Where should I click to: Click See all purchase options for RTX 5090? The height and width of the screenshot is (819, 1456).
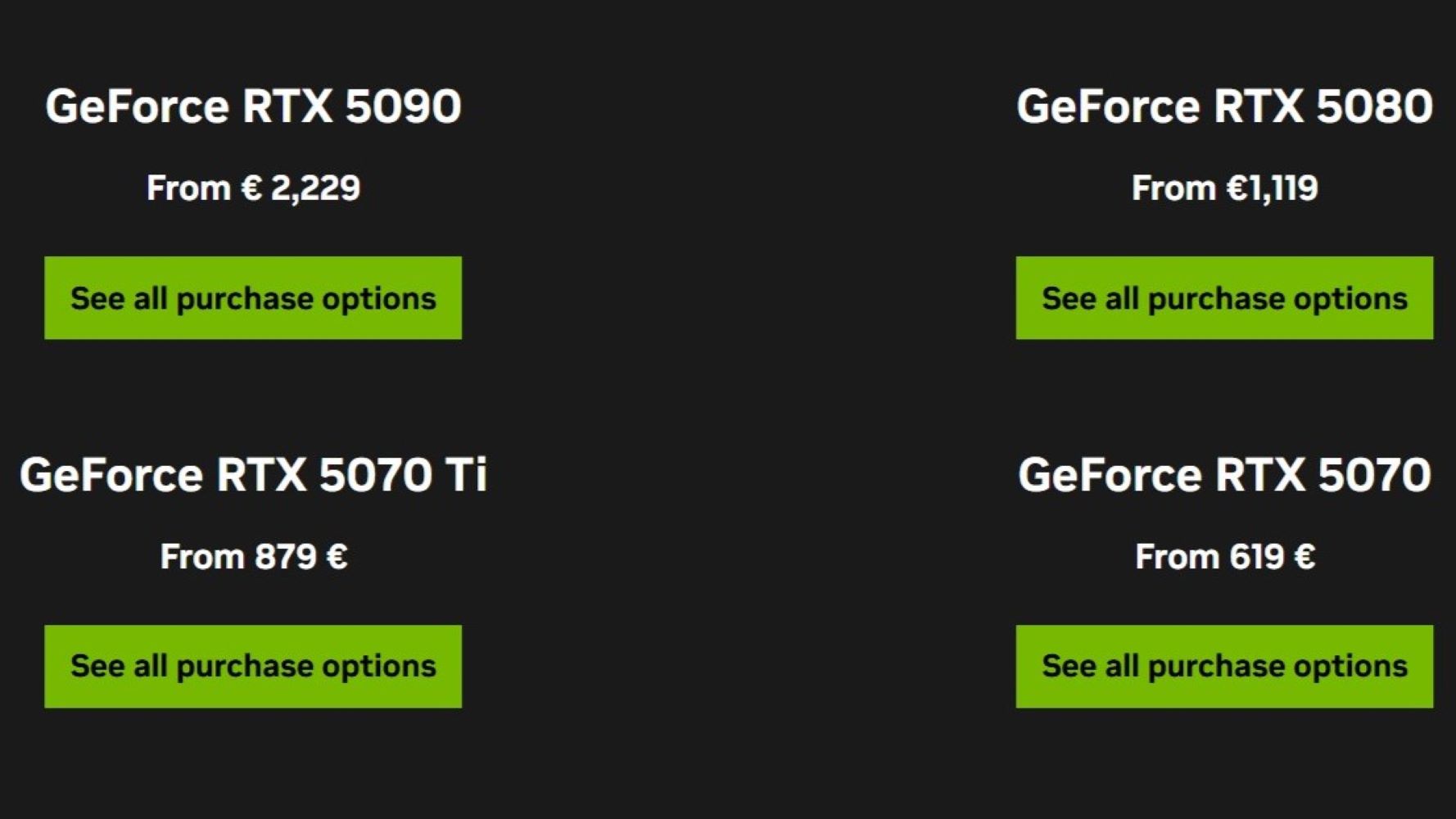(x=253, y=297)
